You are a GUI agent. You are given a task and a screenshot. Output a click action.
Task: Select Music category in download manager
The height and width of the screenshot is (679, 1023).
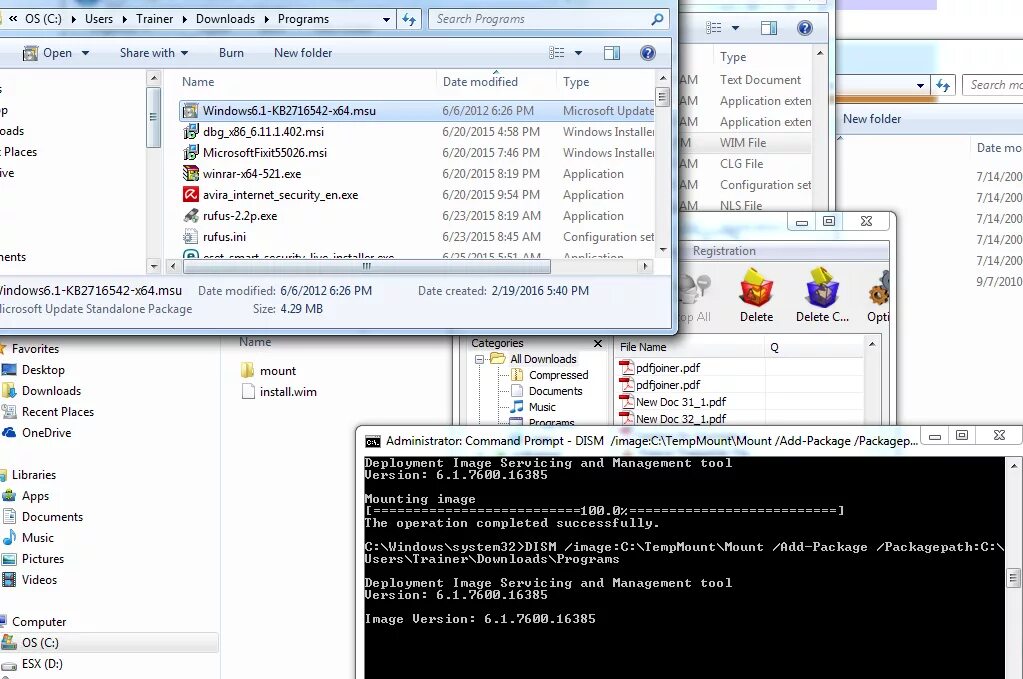click(542, 407)
